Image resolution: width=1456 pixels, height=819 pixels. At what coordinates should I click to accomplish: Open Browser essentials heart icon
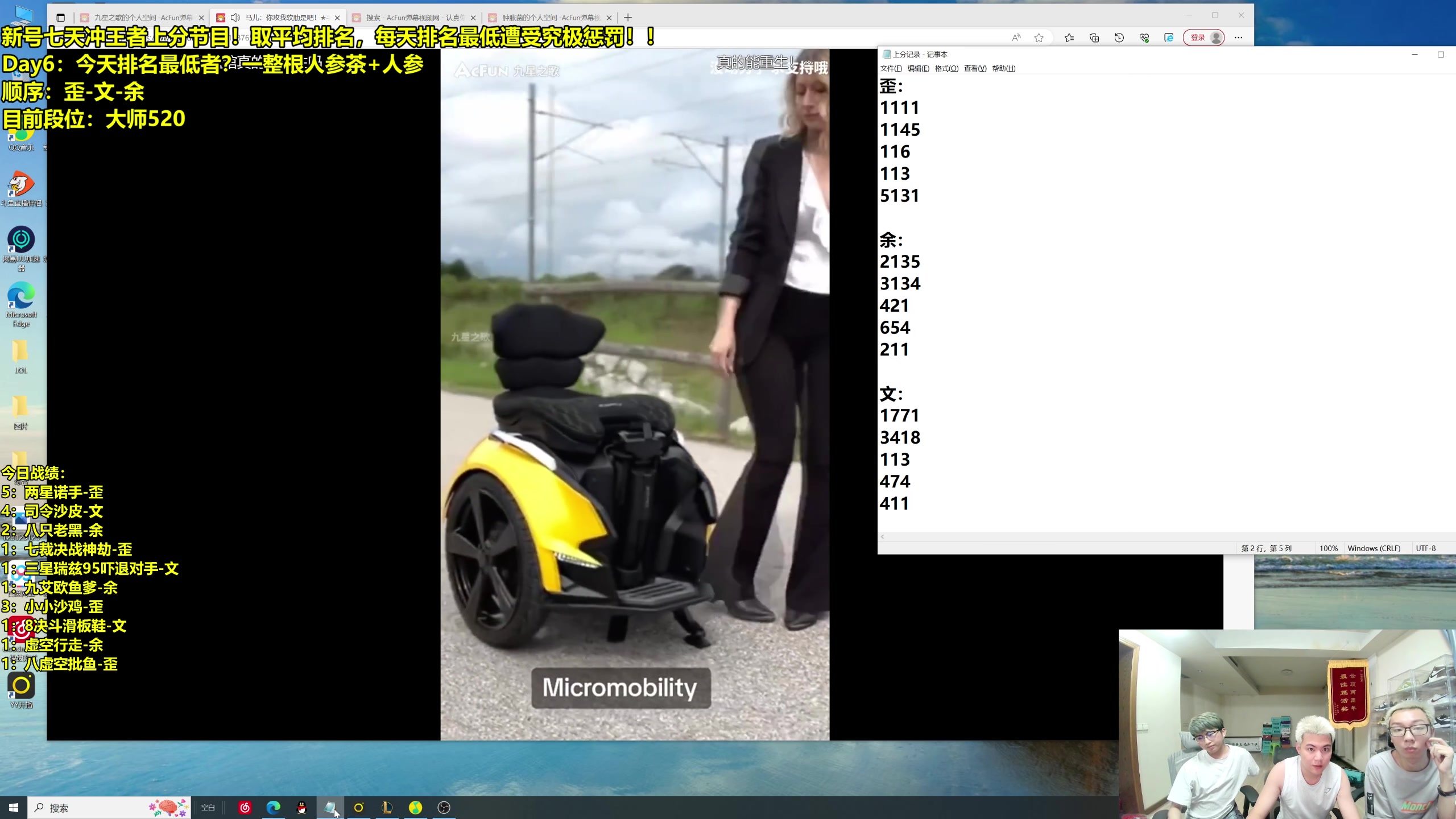(x=1144, y=38)
